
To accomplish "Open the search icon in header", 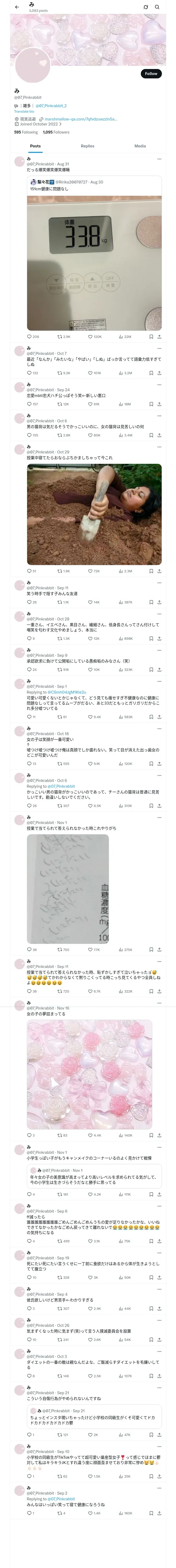I will pyautogui.click(x=157, y=7).
